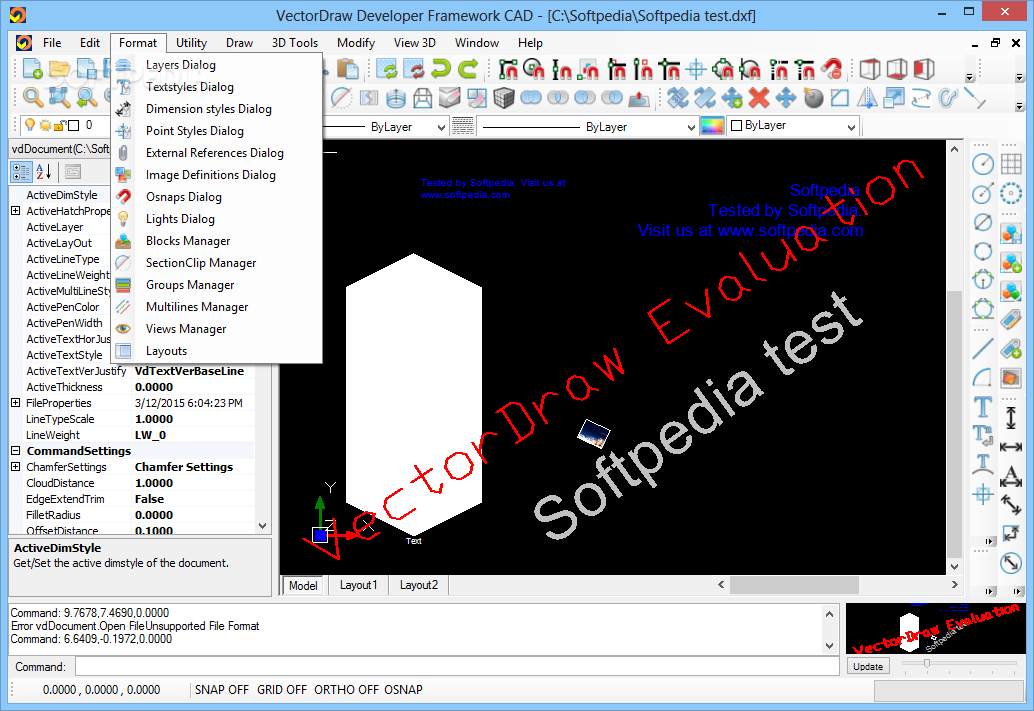
Task: Open the first-row toolbar overflow arrow
Action: pos(969,77)
